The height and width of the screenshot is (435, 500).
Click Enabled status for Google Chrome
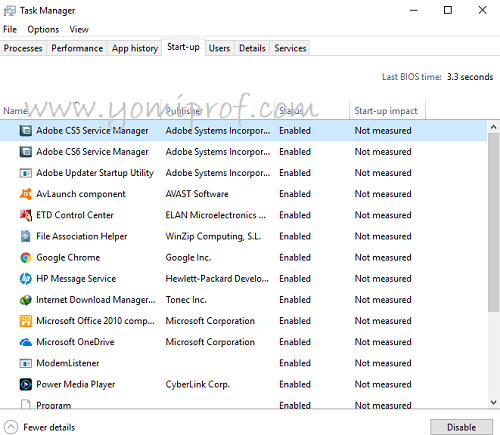295,257
